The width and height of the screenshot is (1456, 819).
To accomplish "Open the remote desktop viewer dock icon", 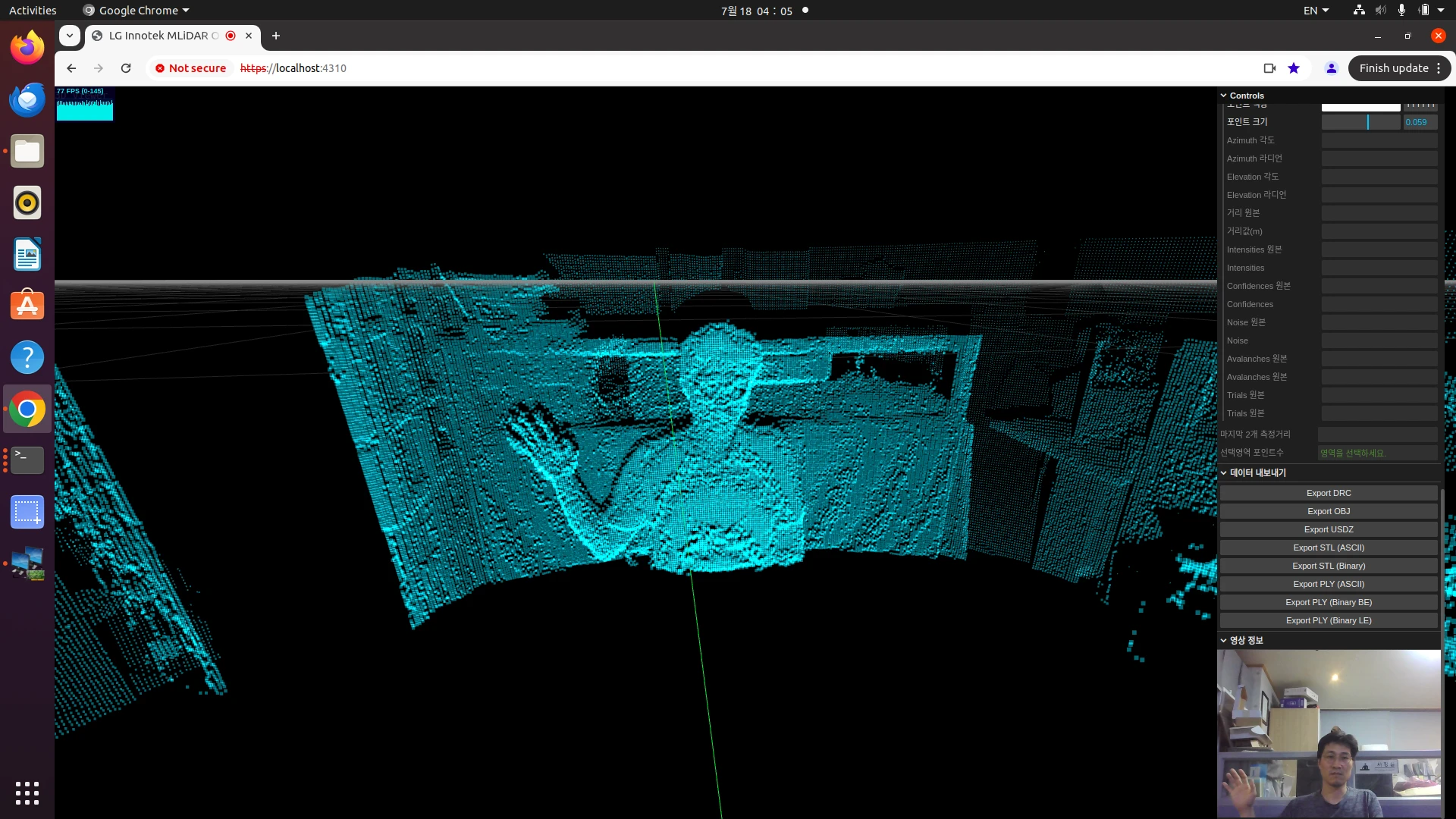I will click(27, 563).
